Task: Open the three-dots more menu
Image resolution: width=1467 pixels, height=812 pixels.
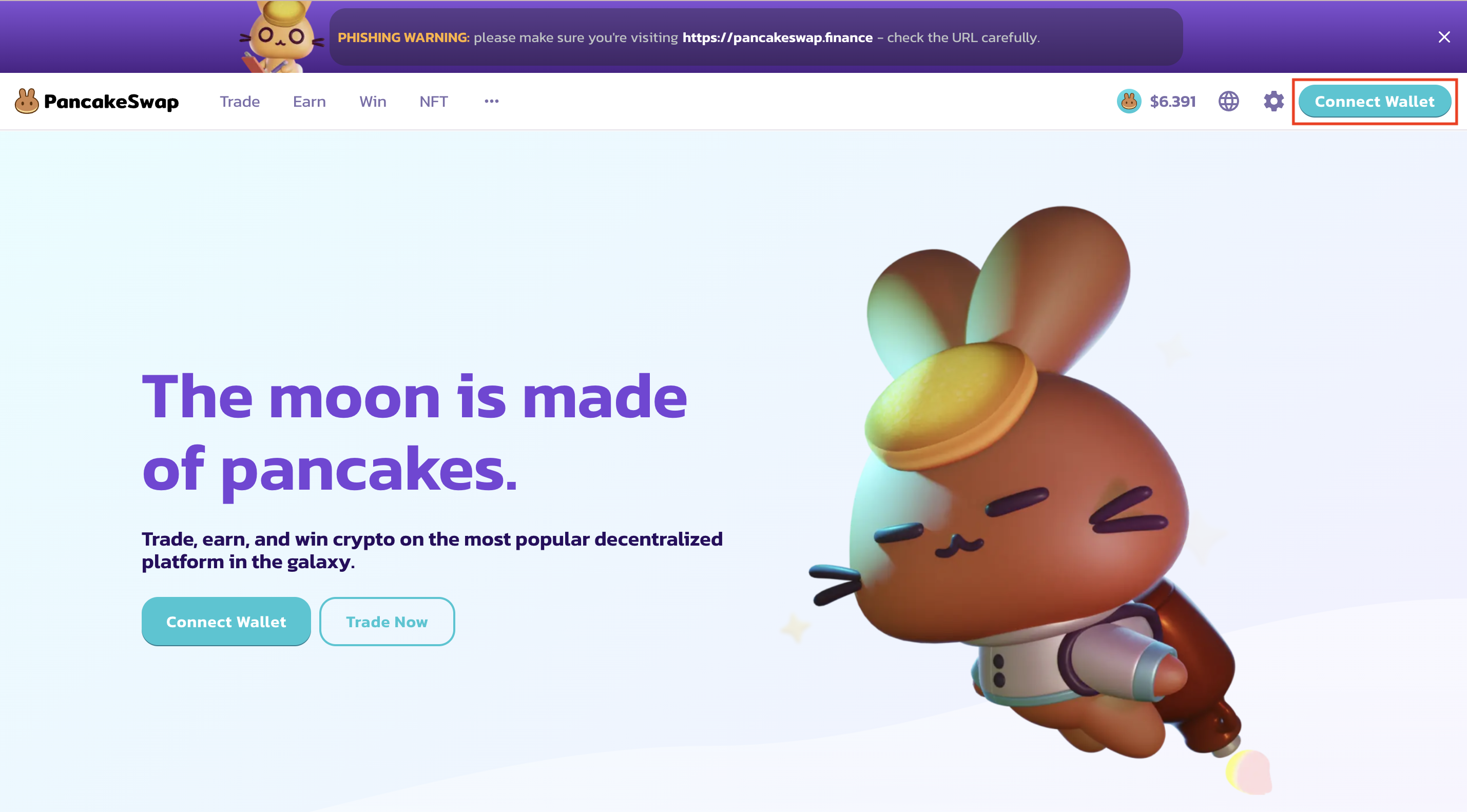Action: tap(491, 101)
